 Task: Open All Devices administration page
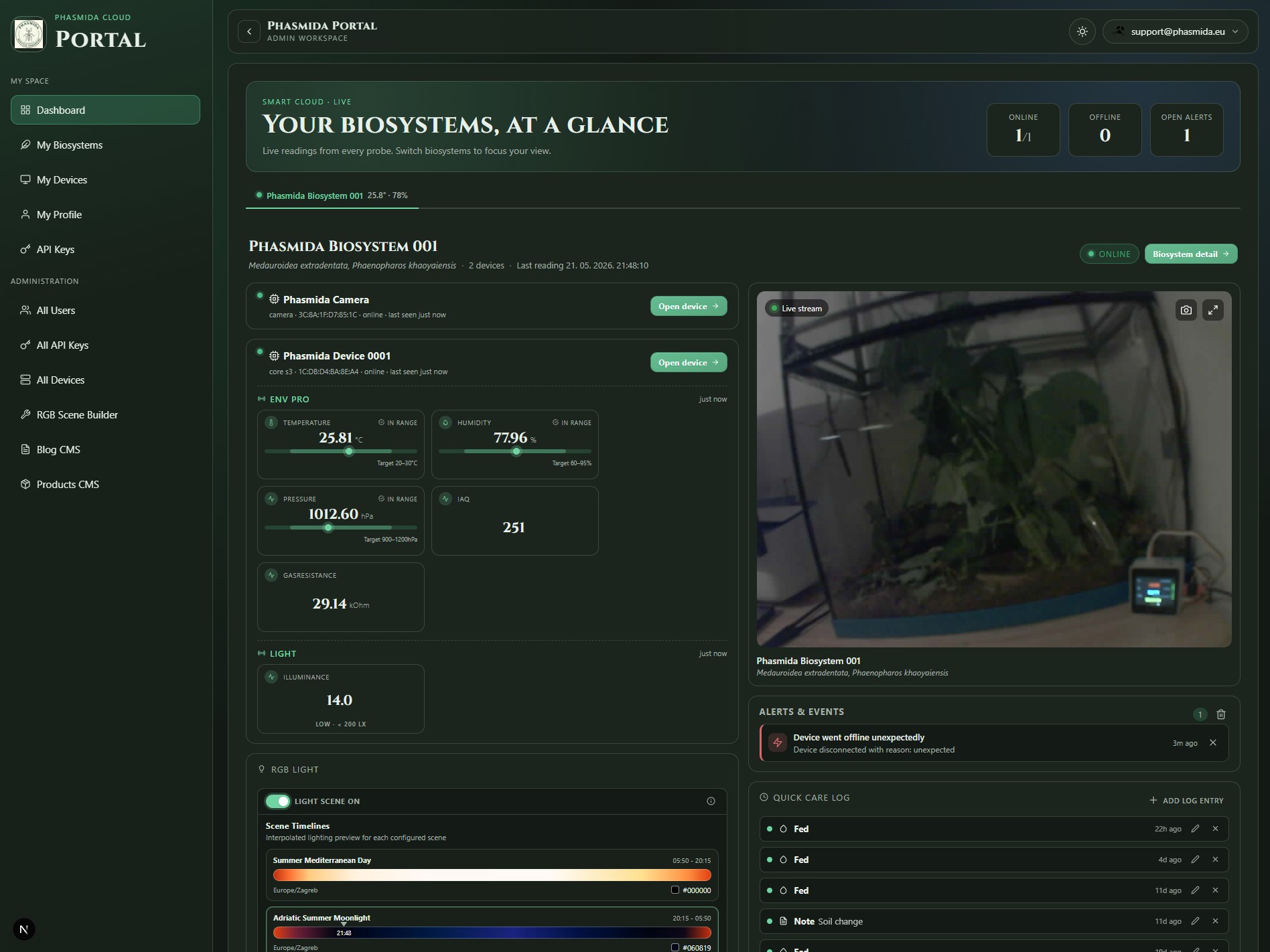[x=105, y=380]
